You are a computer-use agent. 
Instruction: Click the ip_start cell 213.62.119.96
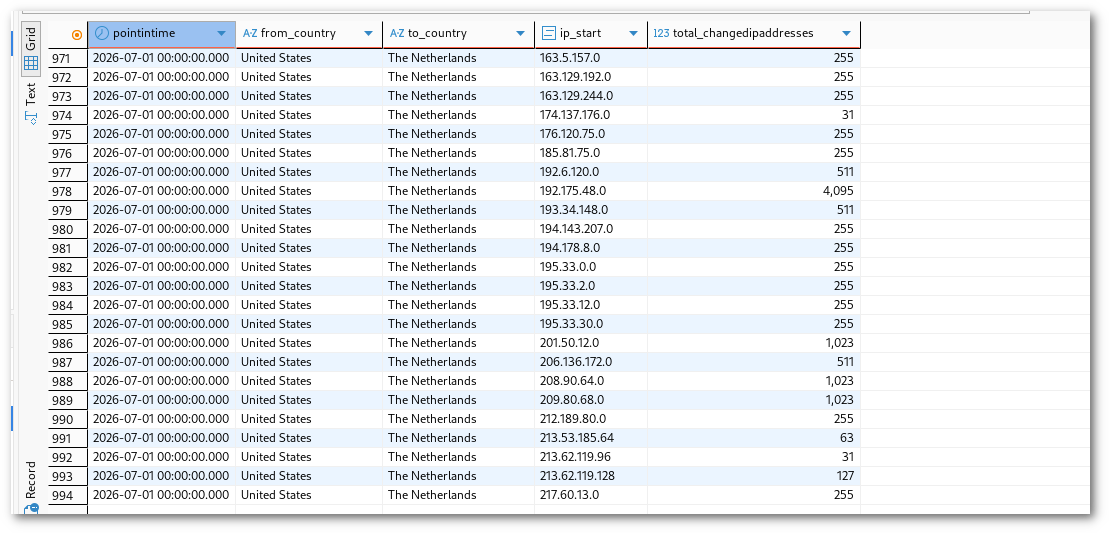click(x=591, y=457)
